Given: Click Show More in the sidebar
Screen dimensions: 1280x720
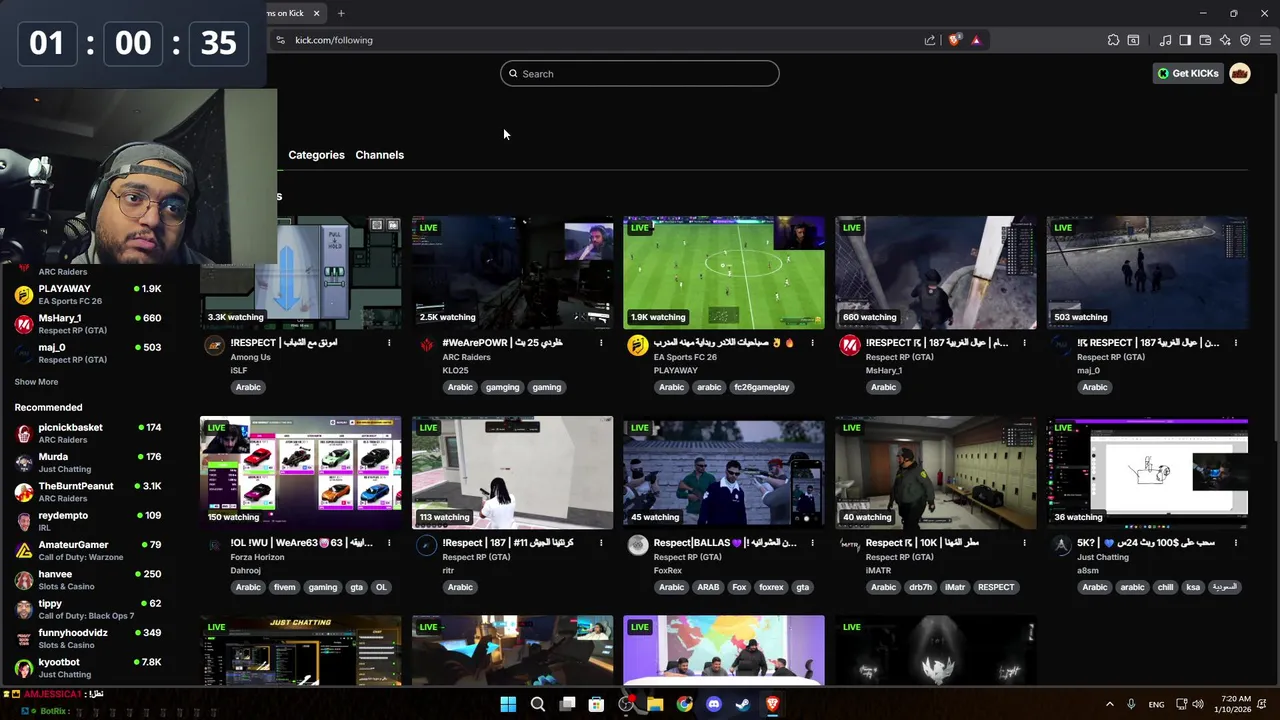Looking at the screenshot, I should click(x=36, y=382).
